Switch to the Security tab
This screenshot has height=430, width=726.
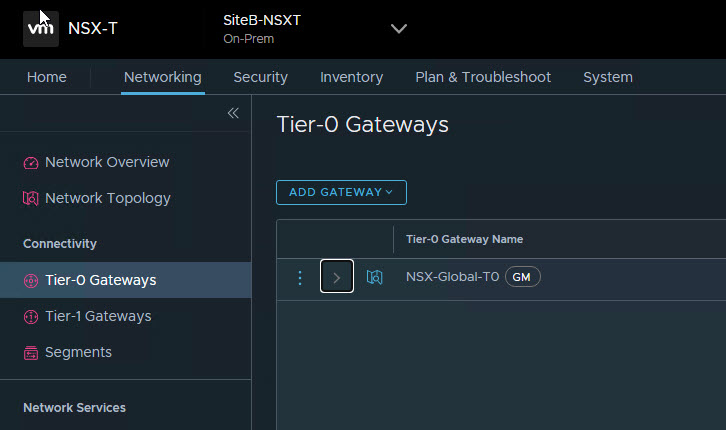260,77
